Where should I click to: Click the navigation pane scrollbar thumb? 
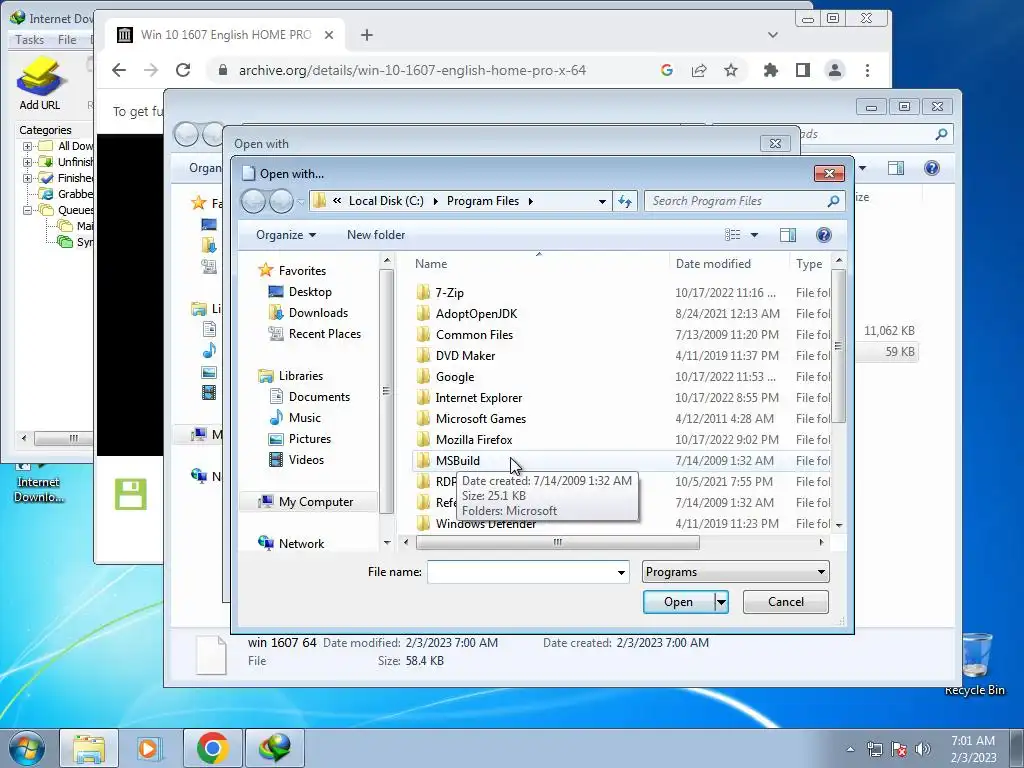point(387,391)
